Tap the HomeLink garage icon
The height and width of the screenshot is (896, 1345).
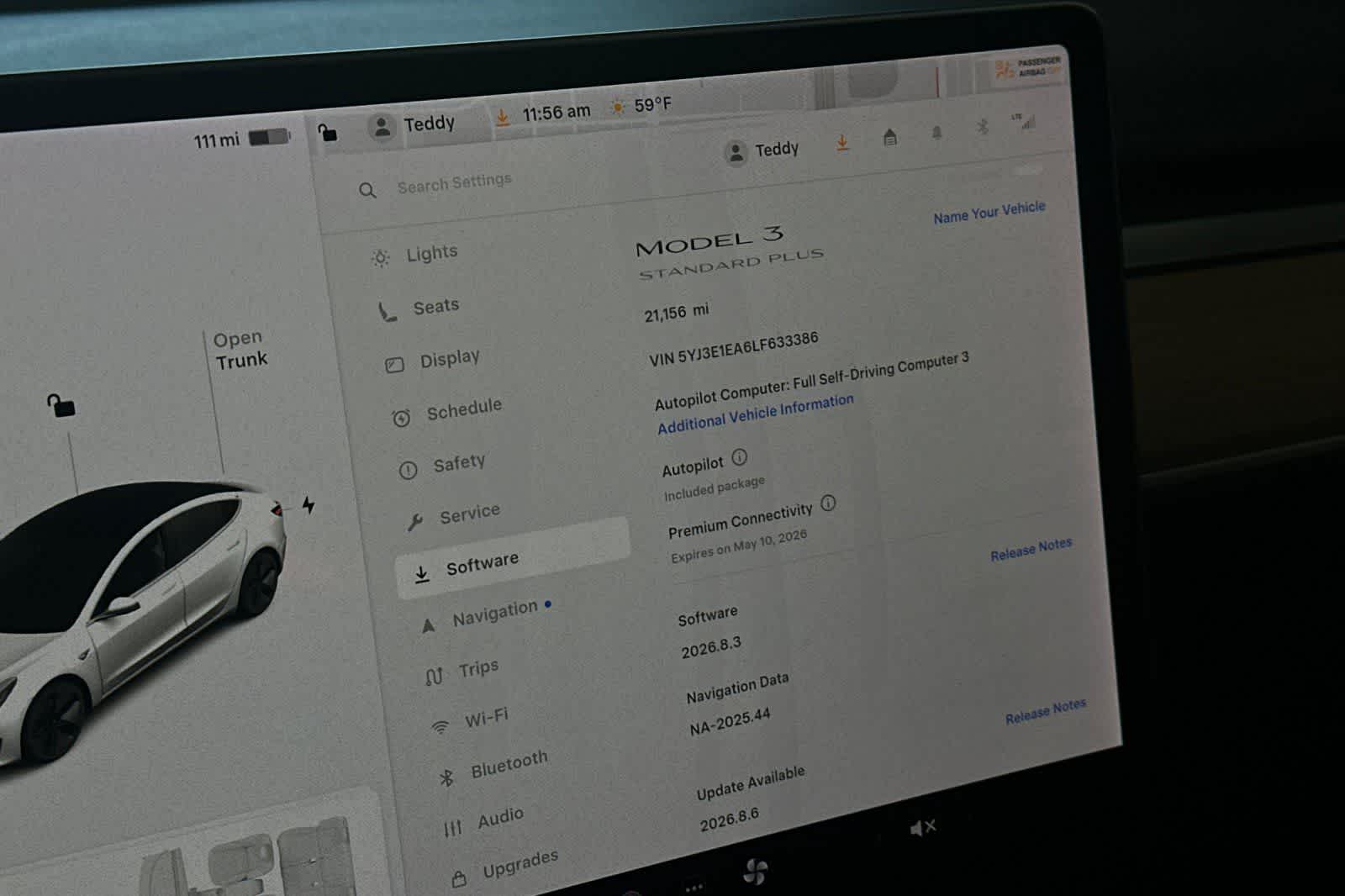(x=890, y=137)
